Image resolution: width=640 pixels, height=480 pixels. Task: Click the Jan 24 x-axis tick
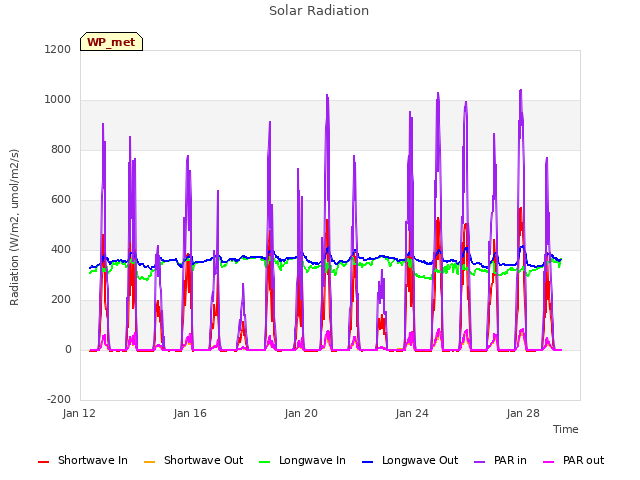[412, 413]
